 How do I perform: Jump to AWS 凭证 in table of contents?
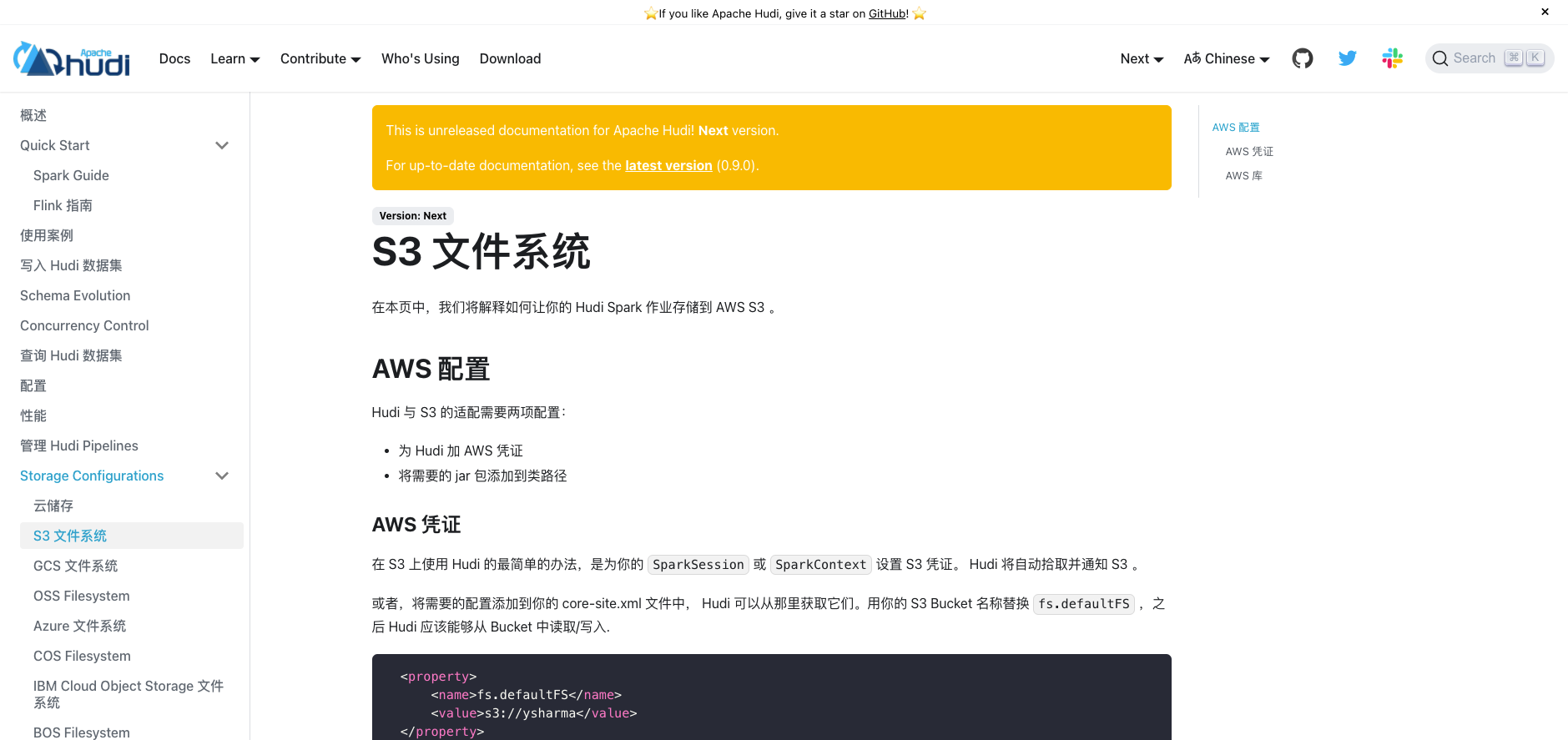[x=1249, y=151]
